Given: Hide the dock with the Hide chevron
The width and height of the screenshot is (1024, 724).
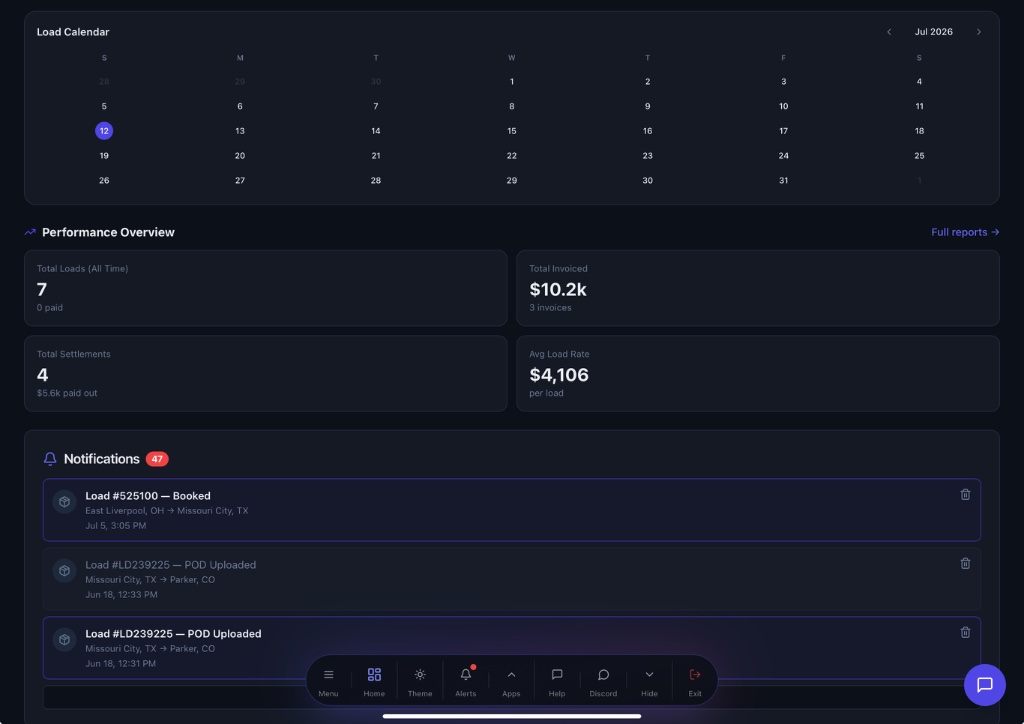Looking at the screenshot, I should point(649,681).
